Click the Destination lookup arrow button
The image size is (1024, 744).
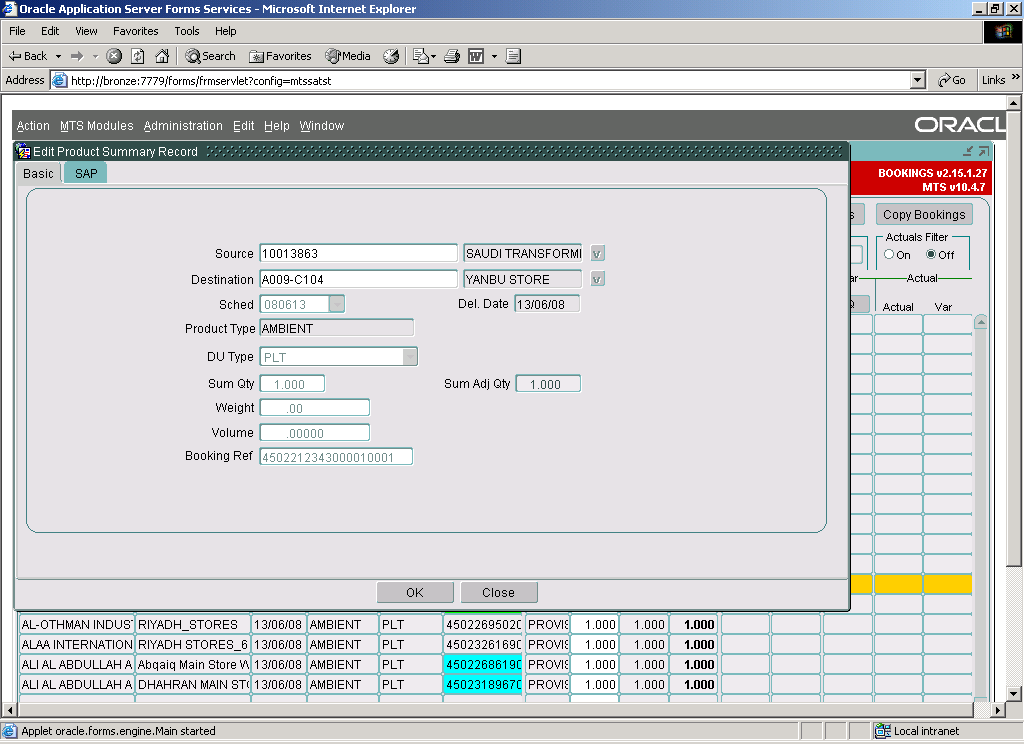(597, 280)
